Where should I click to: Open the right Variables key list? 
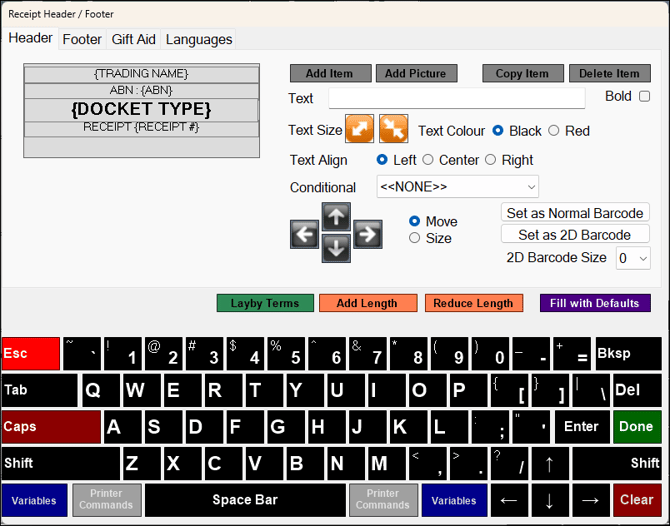(x=455, y=500)
